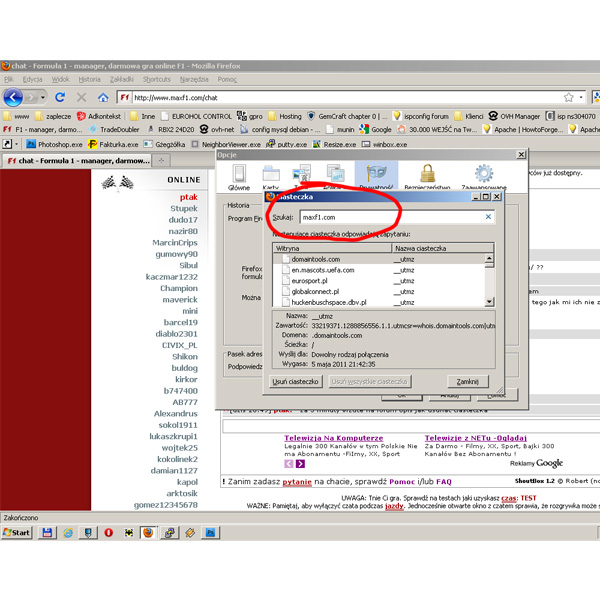Image resolution: width=600 pixels, height=600 pixels.
Task: Click the Usuń ciasteczko button
Action: pyautogui.click(x=295, y=382)
